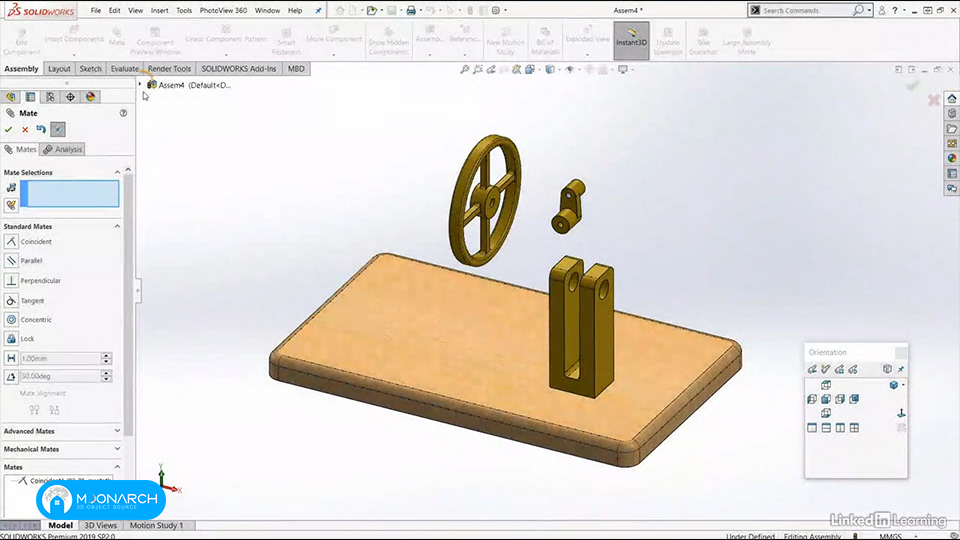Open the PhotoView 360 menu
The width and height of the screenshot is (960, 540).
click(x=223, y=10)
